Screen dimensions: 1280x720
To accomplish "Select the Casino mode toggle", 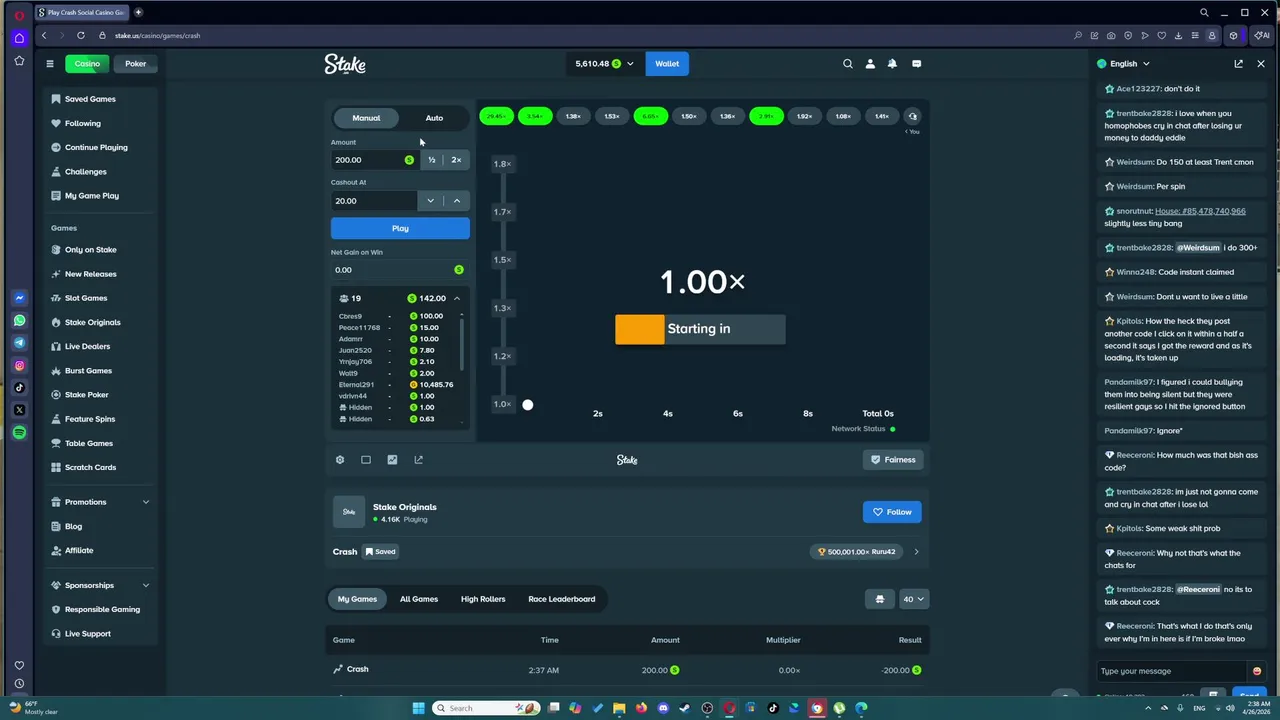I will (x=87, y=64).
